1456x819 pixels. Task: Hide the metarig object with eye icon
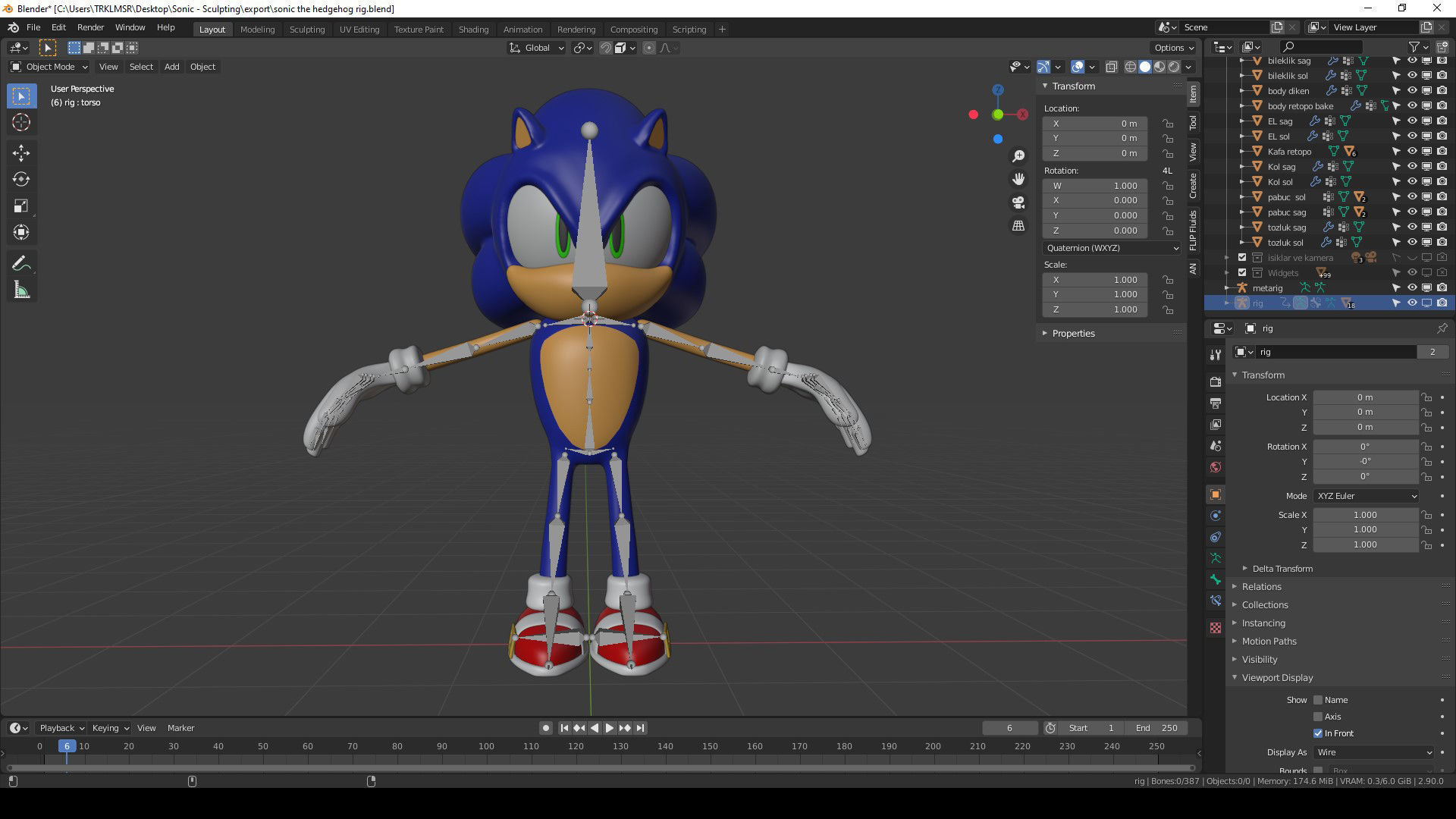pyautogui.click(x=1412, y=288)
